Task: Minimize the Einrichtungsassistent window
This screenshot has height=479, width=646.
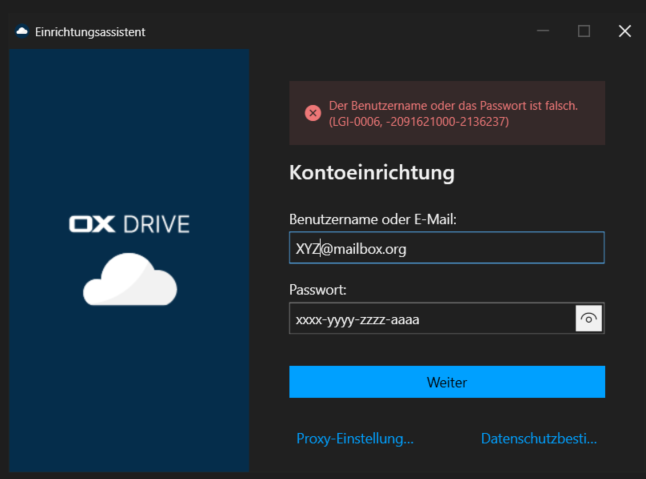Action: point(543,31)
